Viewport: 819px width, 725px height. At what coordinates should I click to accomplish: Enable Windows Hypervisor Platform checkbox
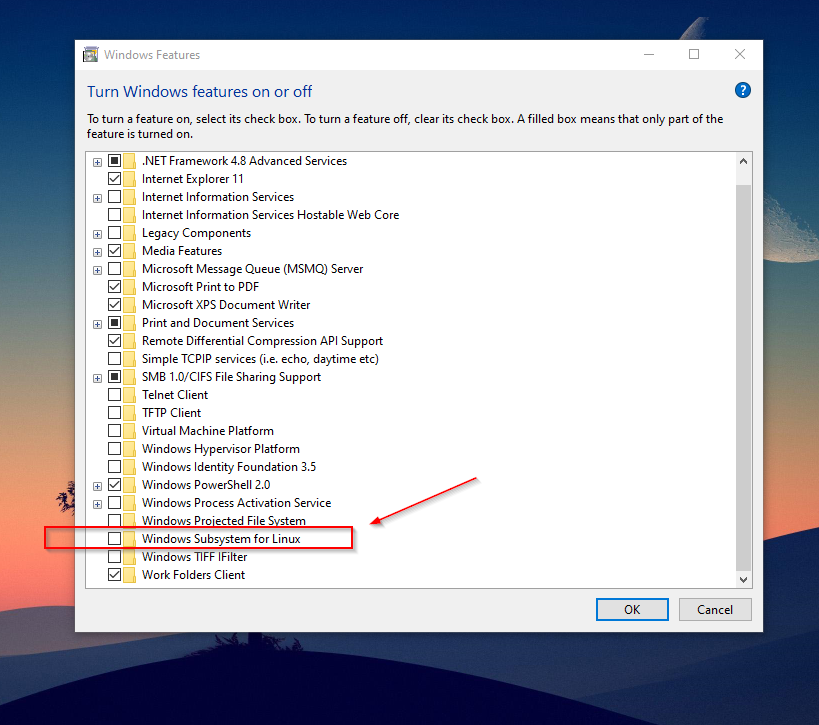(114, 449)
